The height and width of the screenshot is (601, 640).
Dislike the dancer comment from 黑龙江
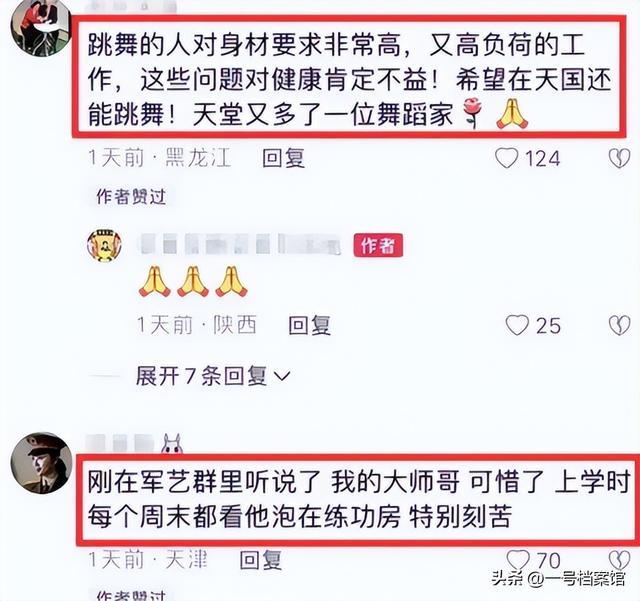[619, 158]
